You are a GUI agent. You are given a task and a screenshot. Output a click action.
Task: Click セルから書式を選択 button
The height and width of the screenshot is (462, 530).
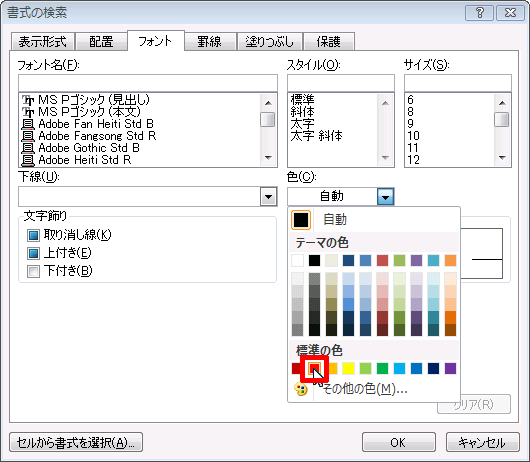point(76,442)
